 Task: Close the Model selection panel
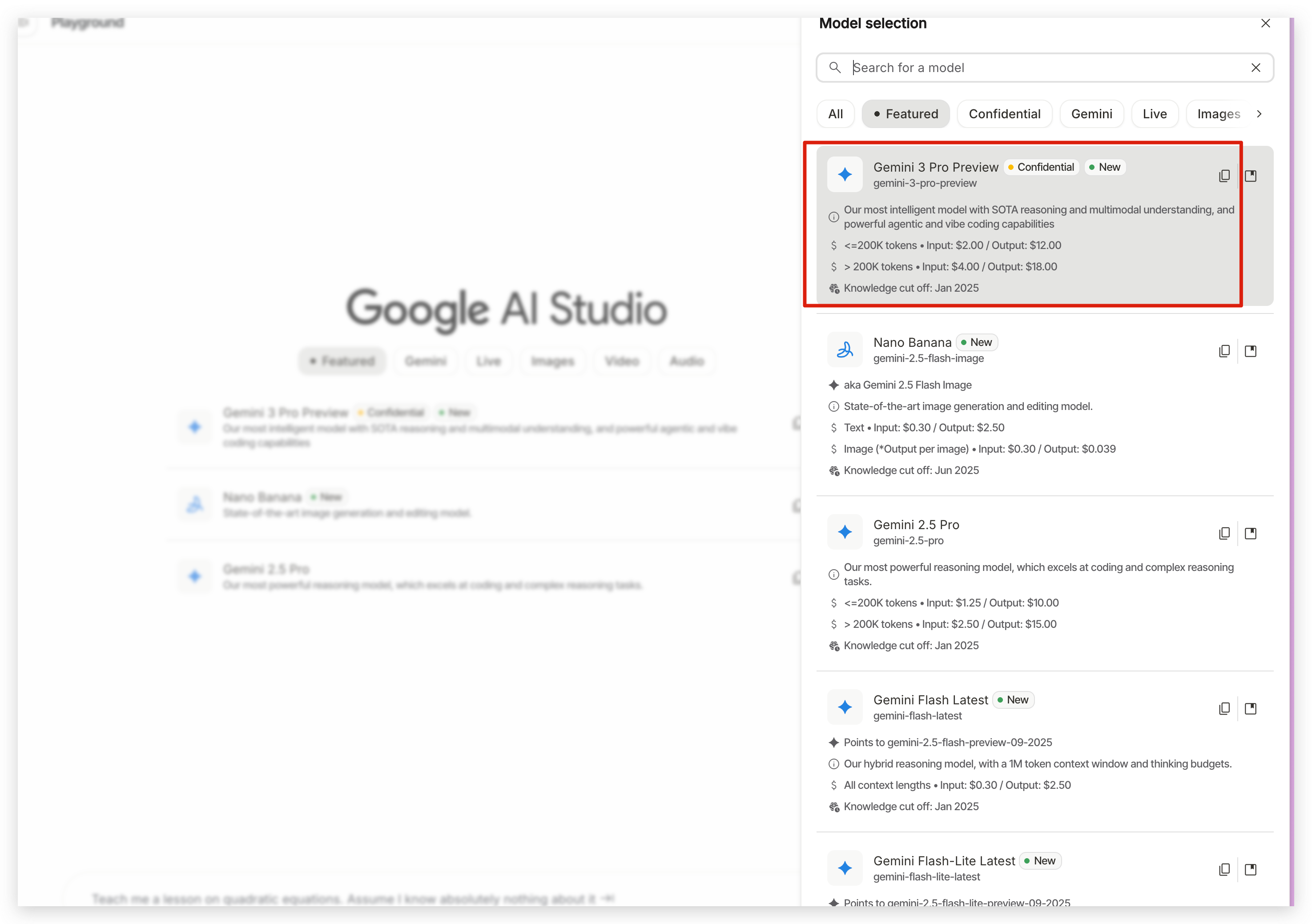(1265, 24)
